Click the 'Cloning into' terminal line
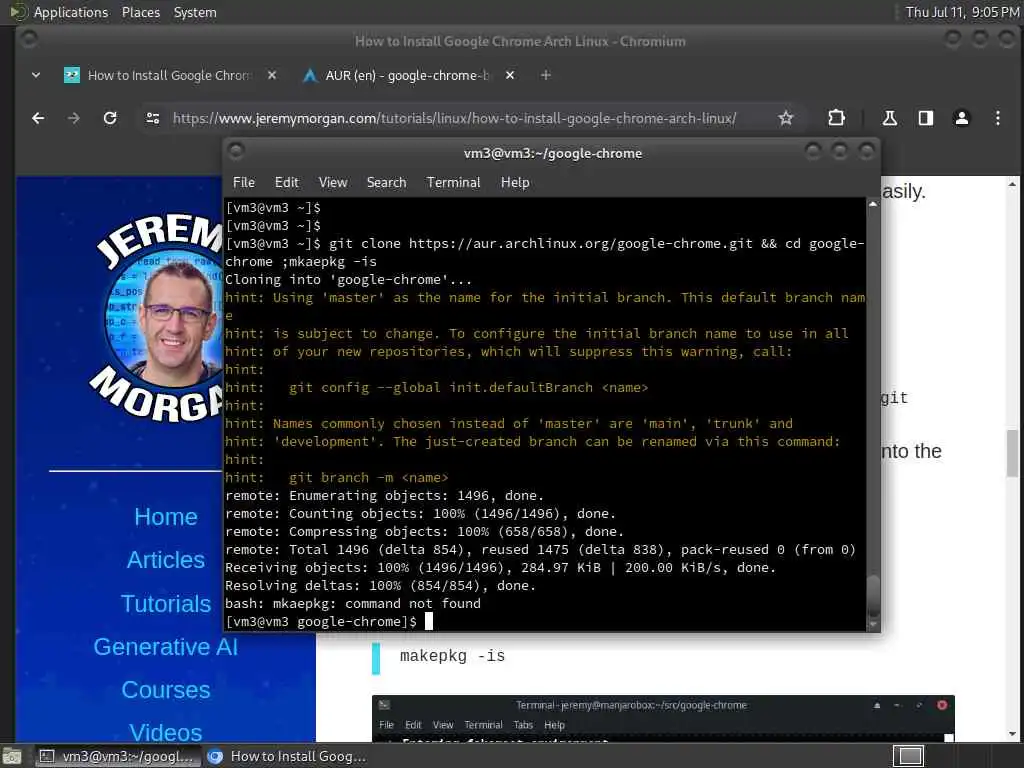 pos(348,280)
